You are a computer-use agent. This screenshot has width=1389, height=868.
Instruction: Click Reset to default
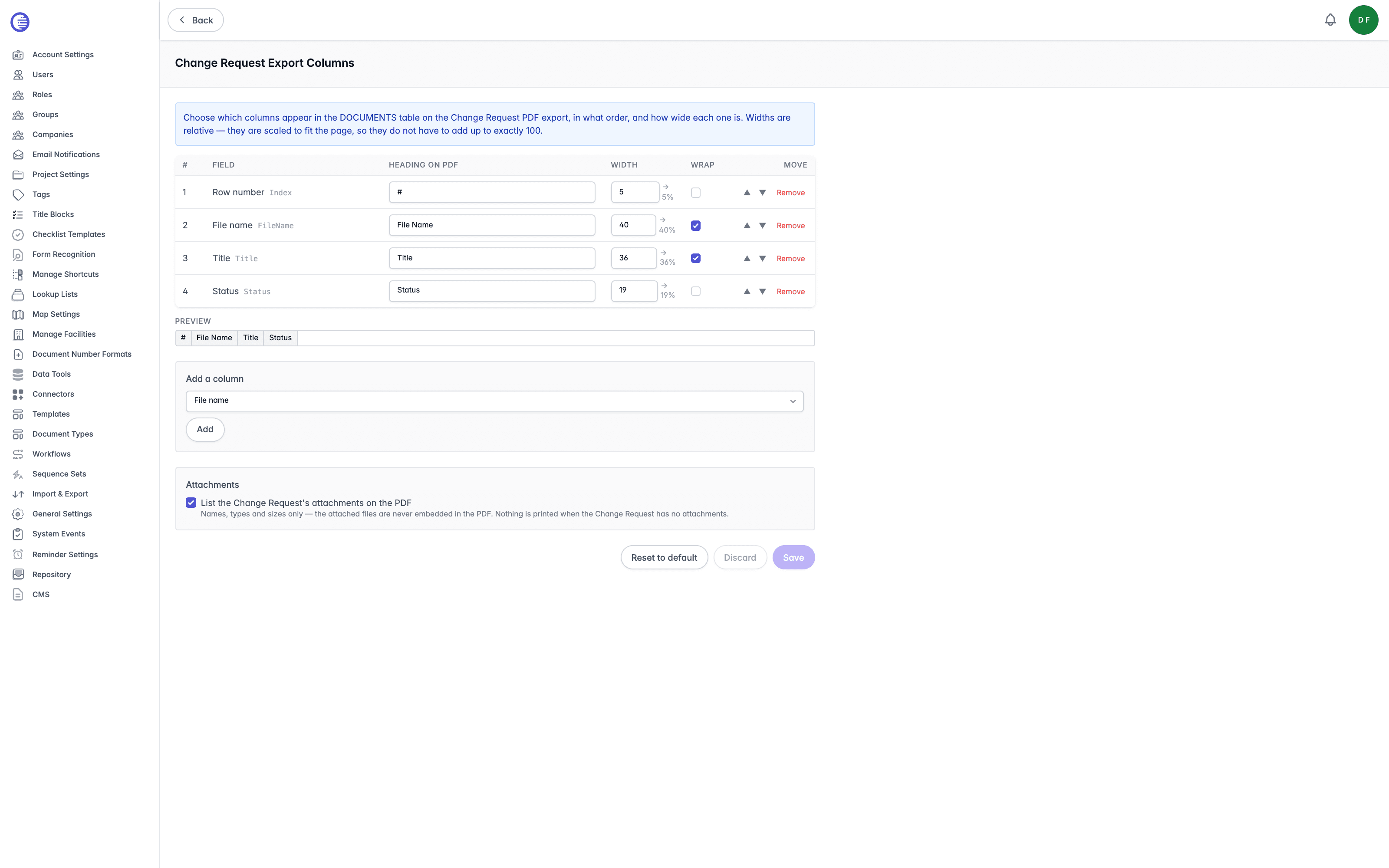click(664, 557)
